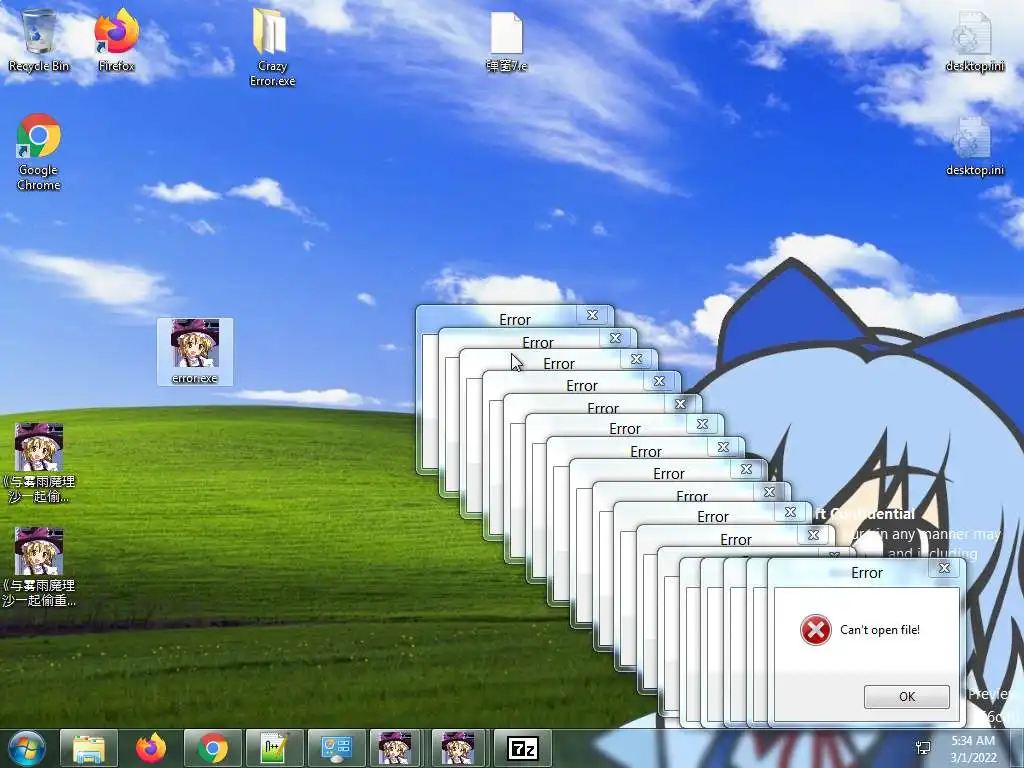Switch to Firefox on the taskbar
This screenshot has height=768, width=1024.
click(x=151, y=748)
